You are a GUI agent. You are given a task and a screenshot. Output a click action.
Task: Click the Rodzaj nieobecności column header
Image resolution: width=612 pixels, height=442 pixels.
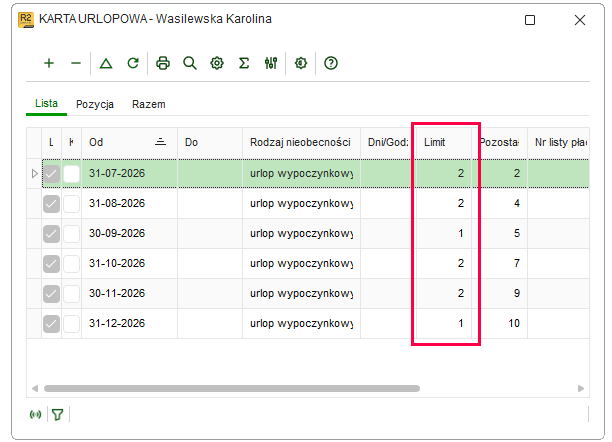pyautogui.click(x=301, y=143)
